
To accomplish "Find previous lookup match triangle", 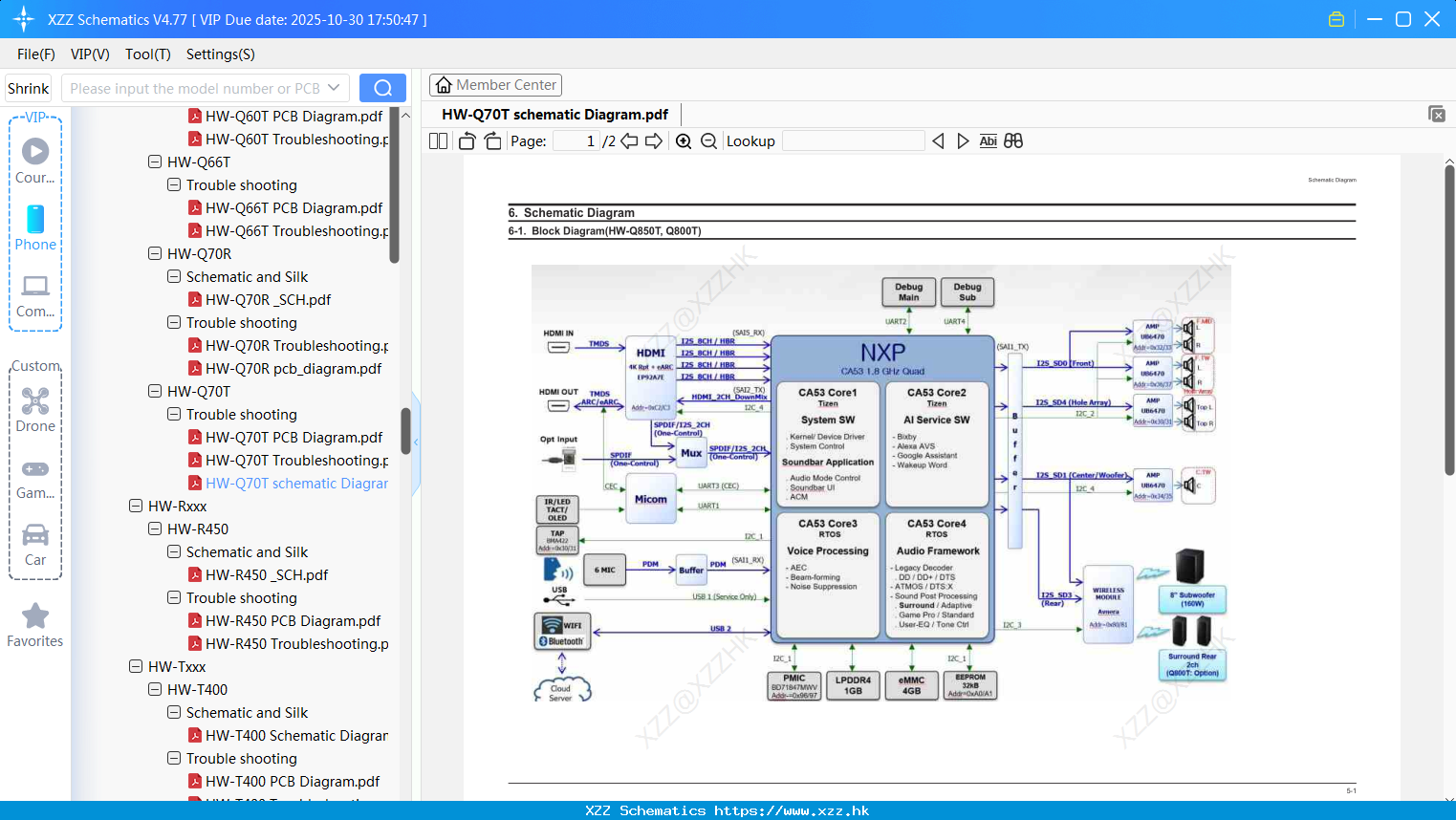I will point(938,140).
